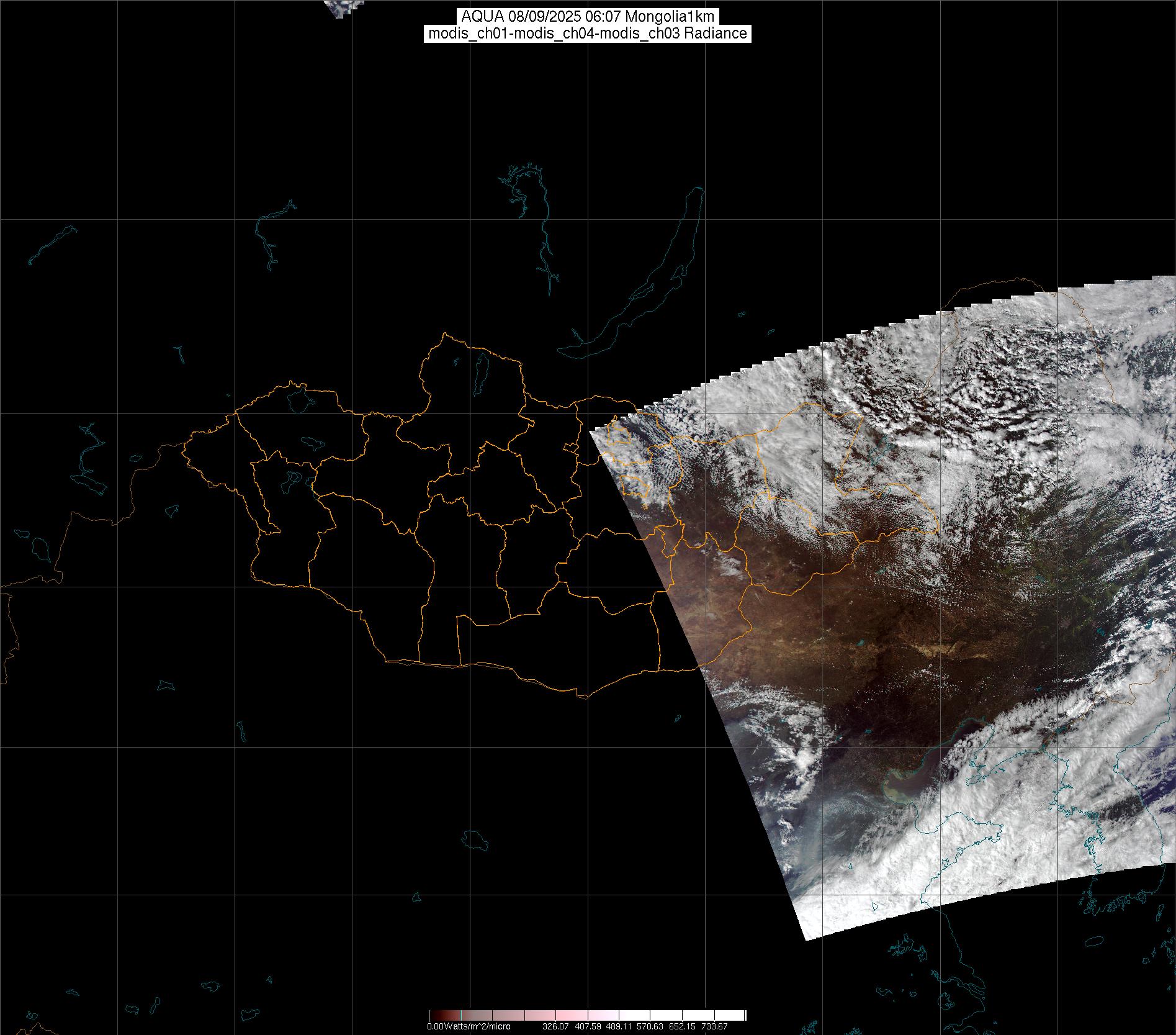Click the dark red start of the color bar

[x=434, y=1015]
